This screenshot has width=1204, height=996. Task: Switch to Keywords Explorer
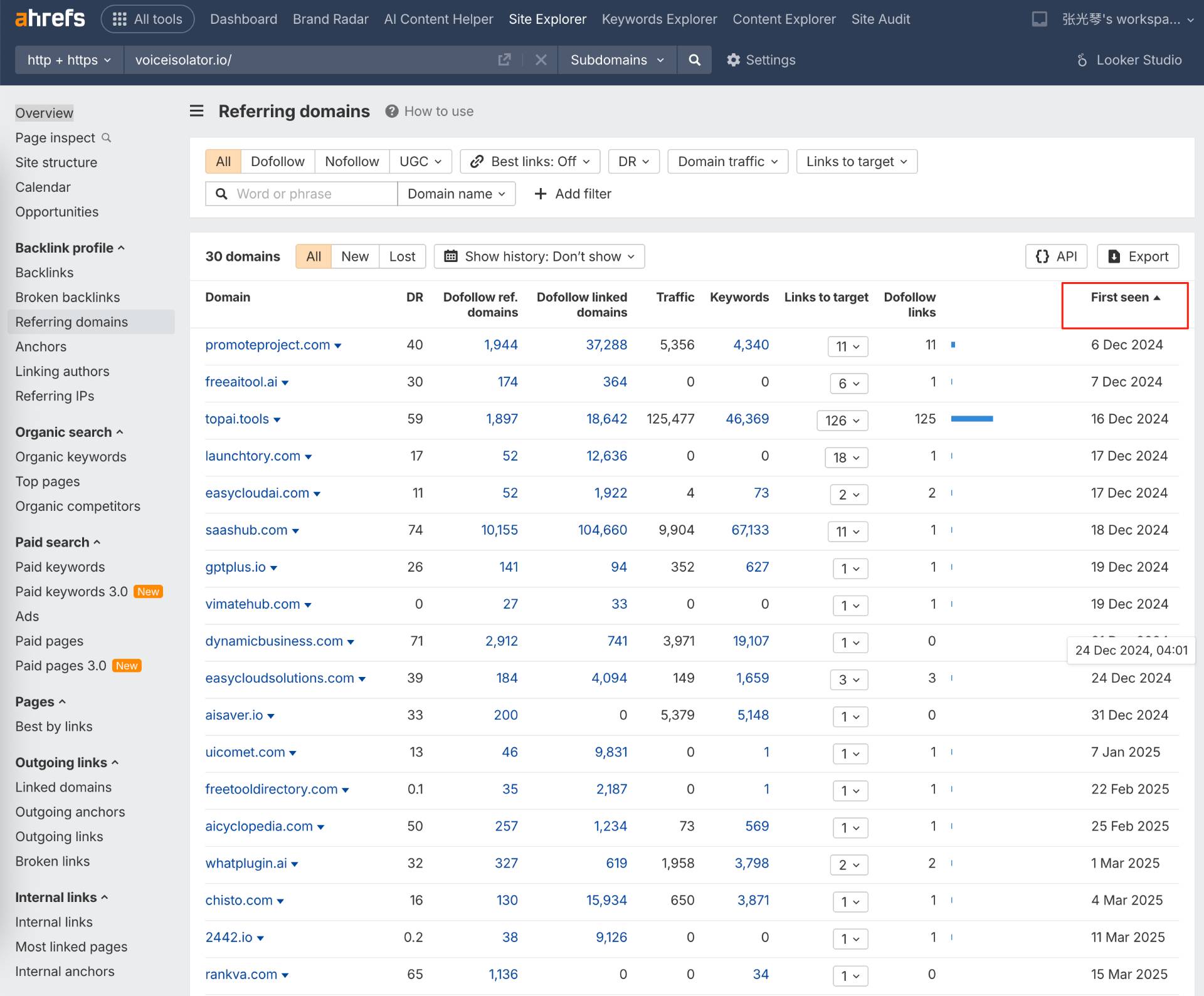(659, 19)
